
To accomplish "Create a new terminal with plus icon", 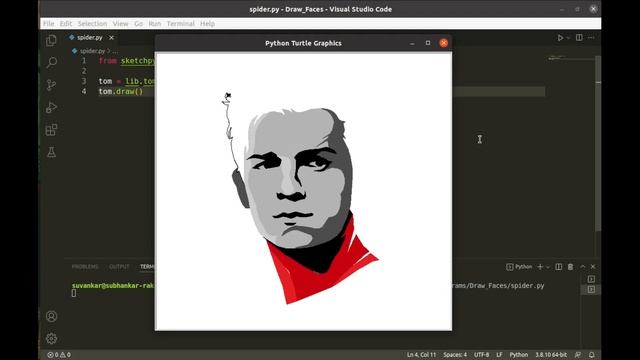I will [x=540, y=267].
